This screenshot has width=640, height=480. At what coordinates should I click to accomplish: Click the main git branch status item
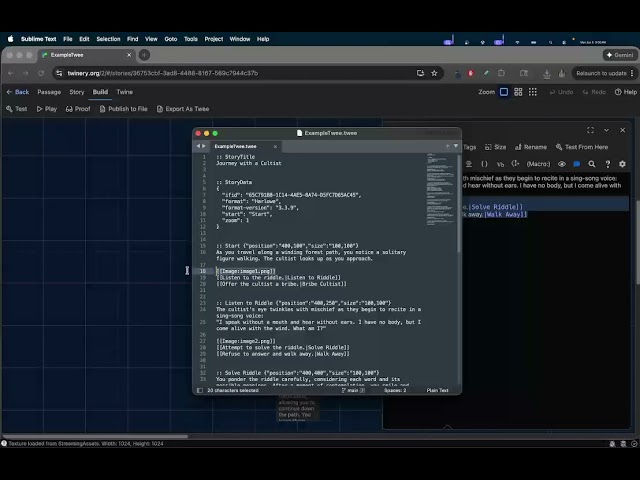pos(353,391)
